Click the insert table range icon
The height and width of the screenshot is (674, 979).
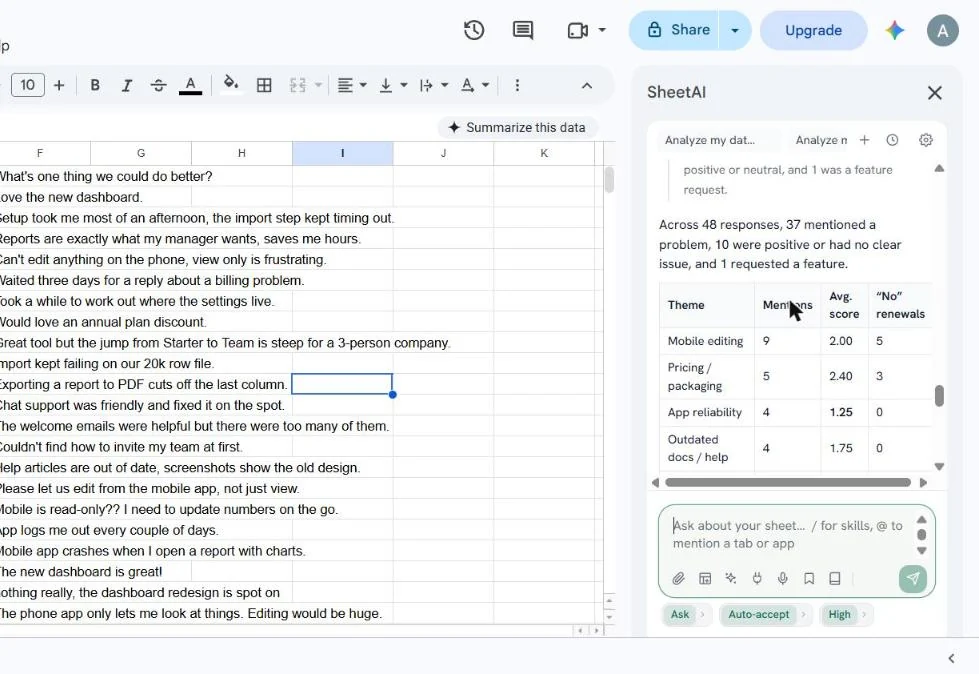click(x=705, y=579)
